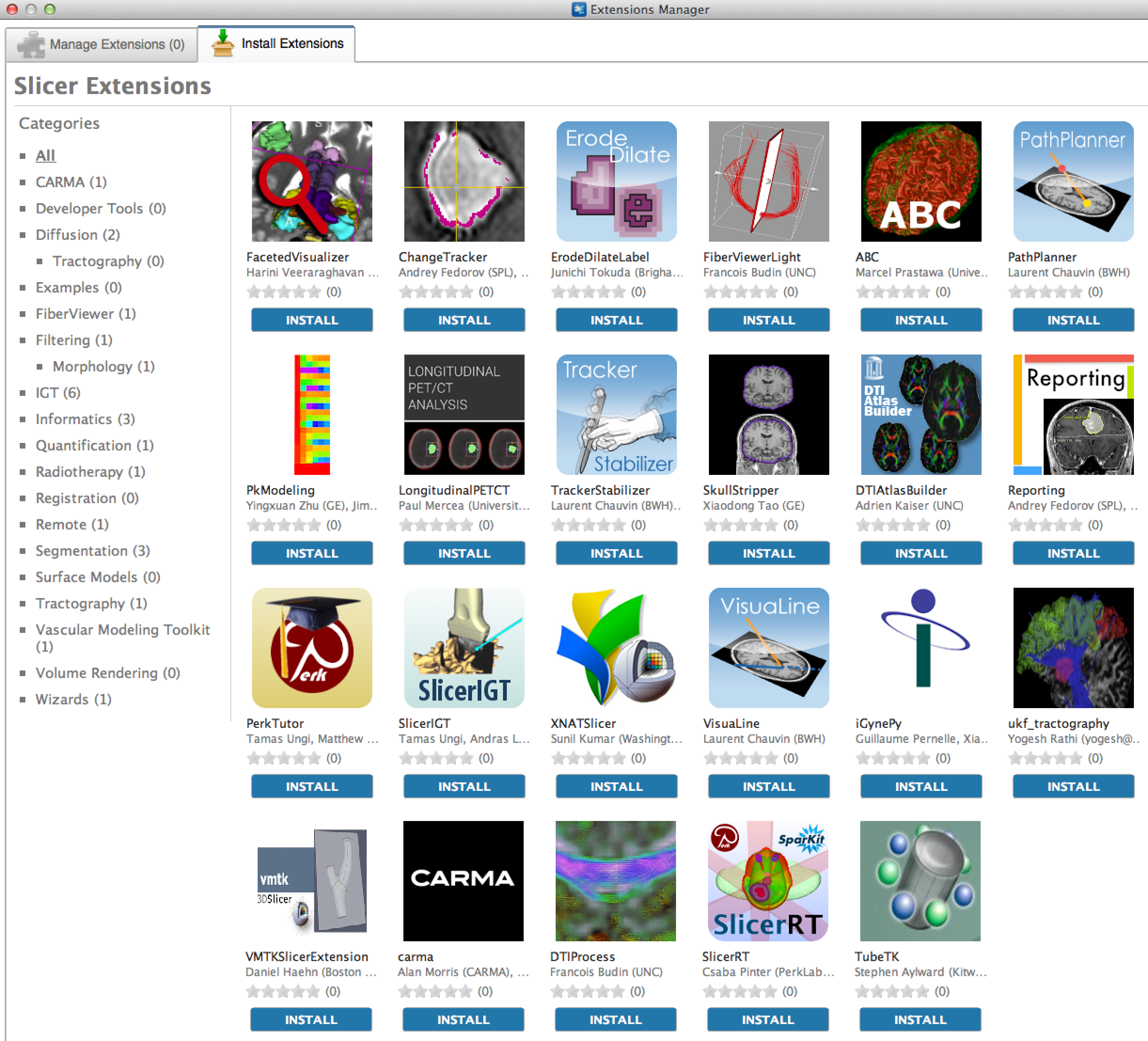Select the All categories link
This screenshot has height=1041, width=1148.
point(46,156)
